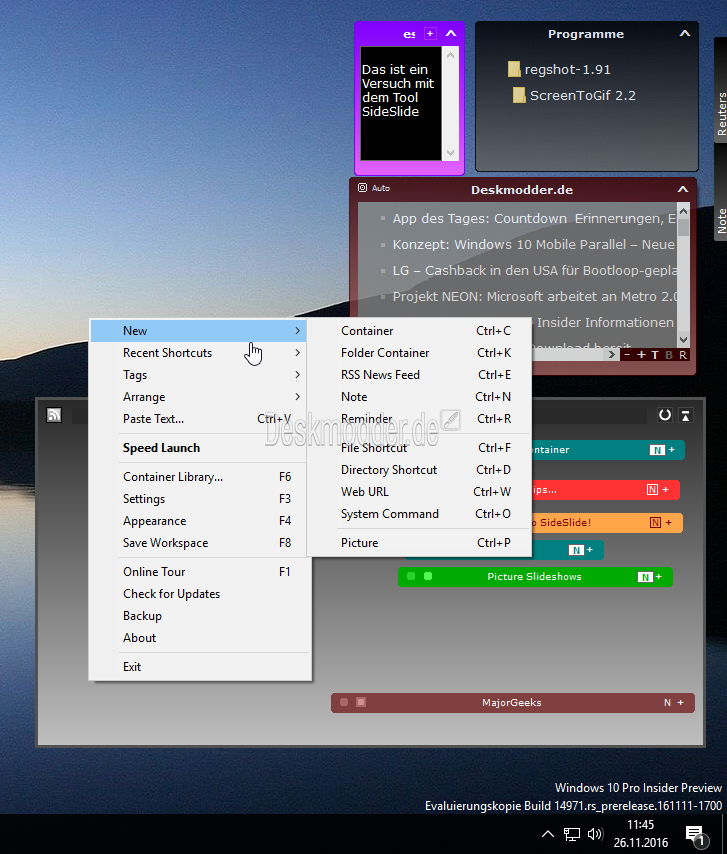Click the minus button in Deskmodder.de feed toolbar

pos(627,355)
